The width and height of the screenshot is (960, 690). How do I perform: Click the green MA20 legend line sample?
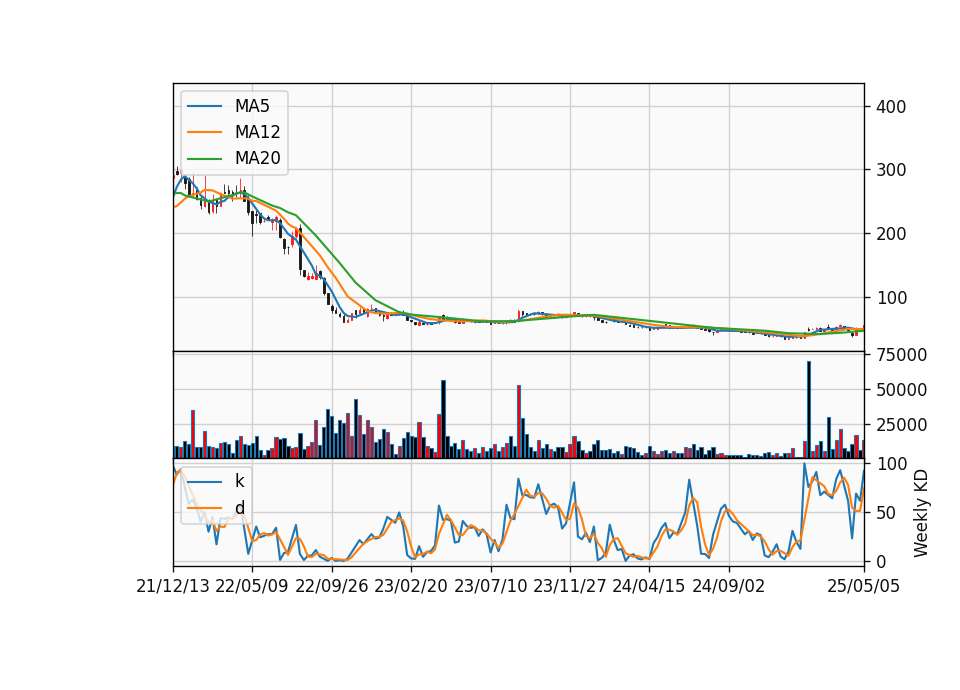coord(204,159)
